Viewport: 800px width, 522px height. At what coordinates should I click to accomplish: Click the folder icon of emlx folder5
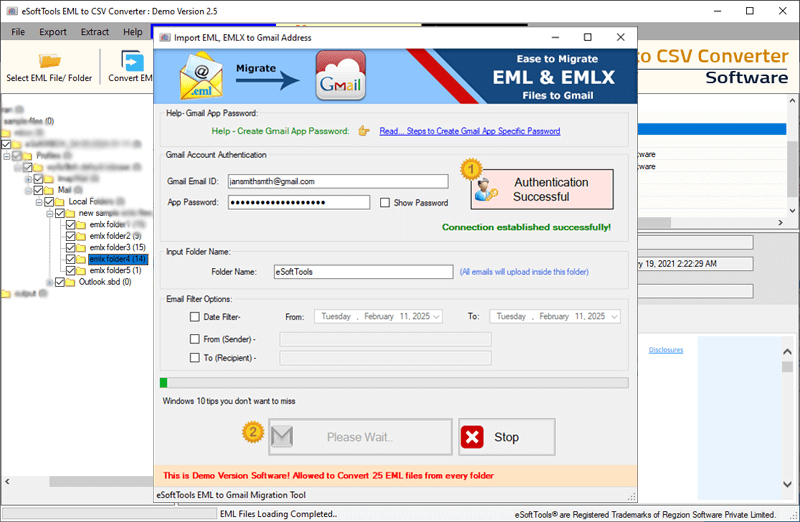click(81, 270)
